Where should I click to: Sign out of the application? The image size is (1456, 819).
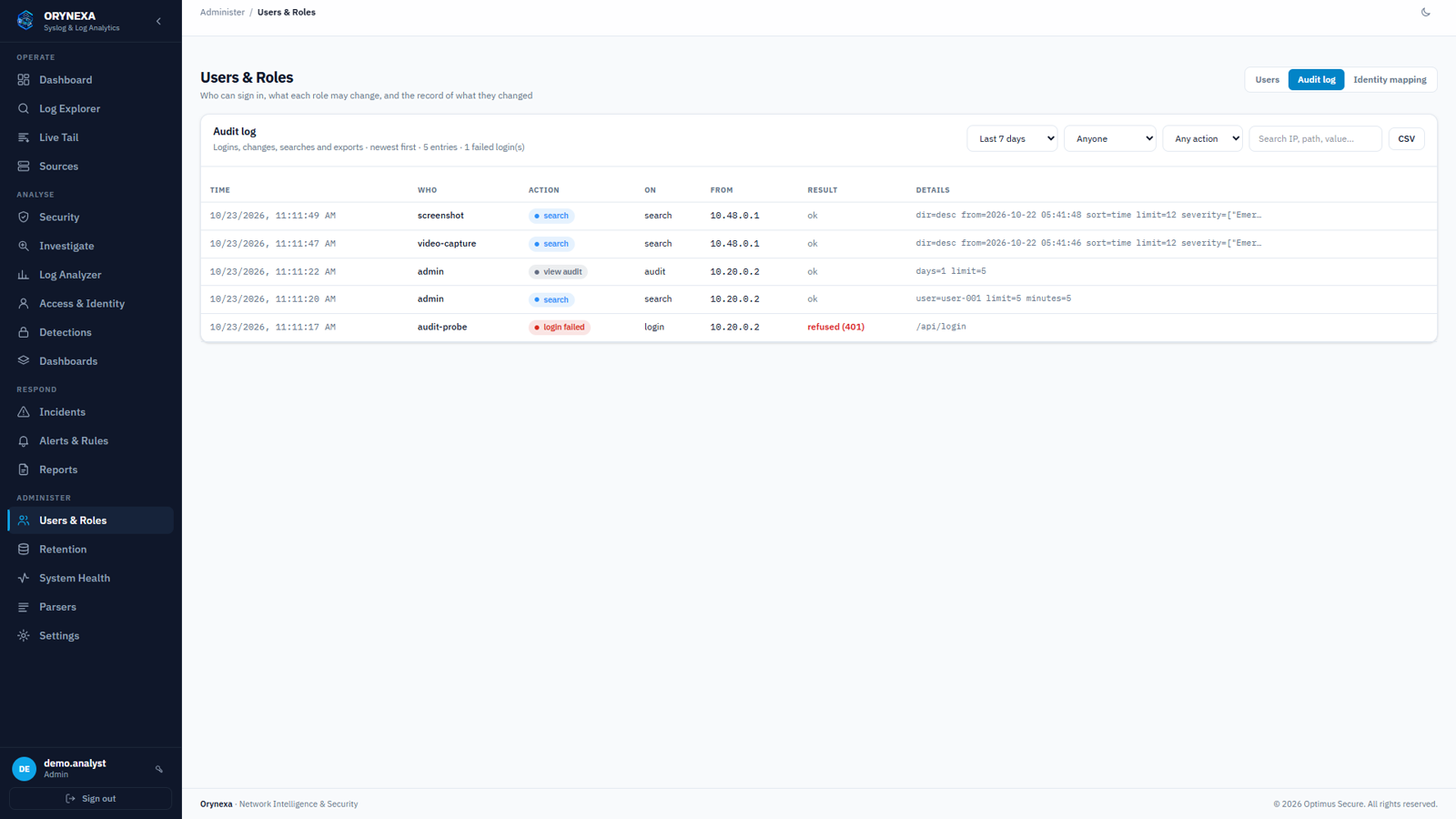[91, 799]
